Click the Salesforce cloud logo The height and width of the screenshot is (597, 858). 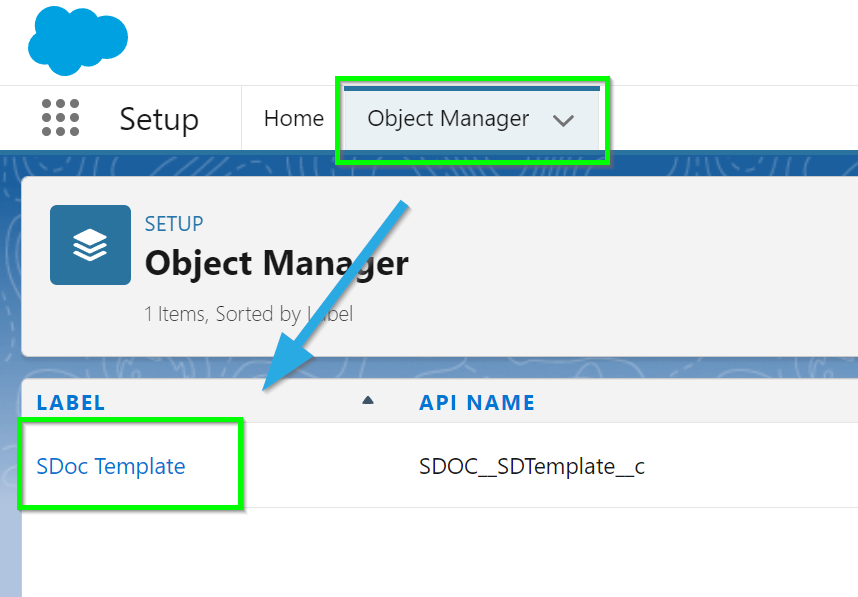[x=78, y=40]
